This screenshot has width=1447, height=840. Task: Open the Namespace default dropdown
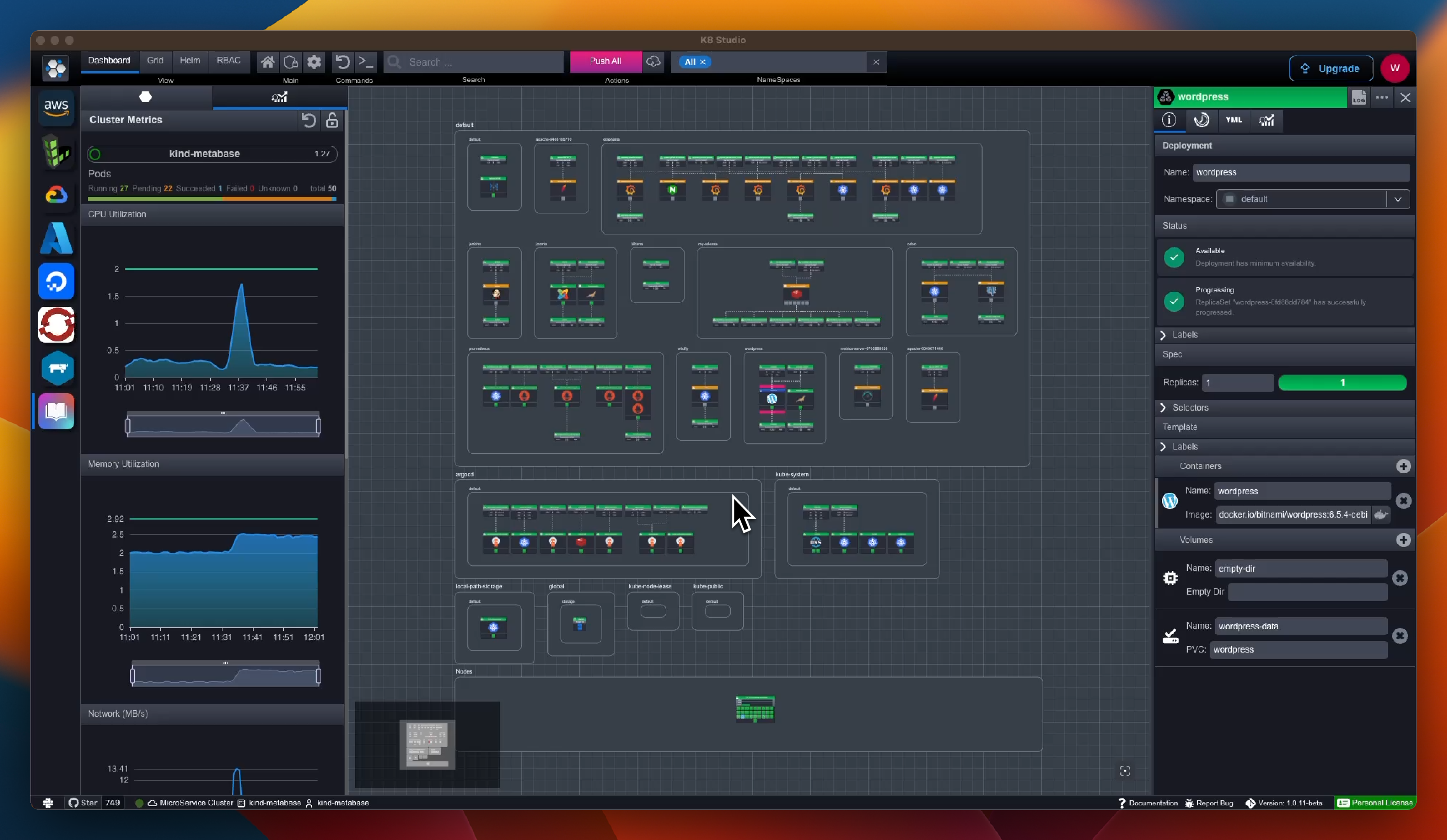(1398, 199)
